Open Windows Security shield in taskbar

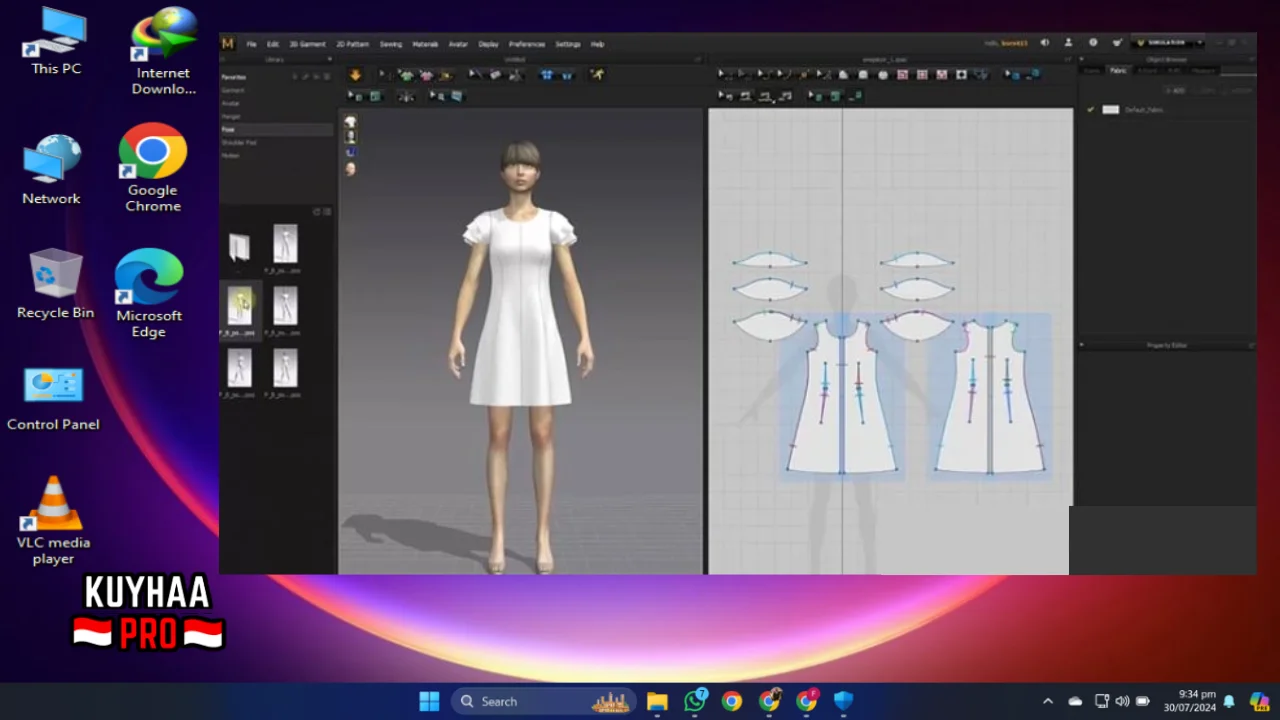click(843, 701)
